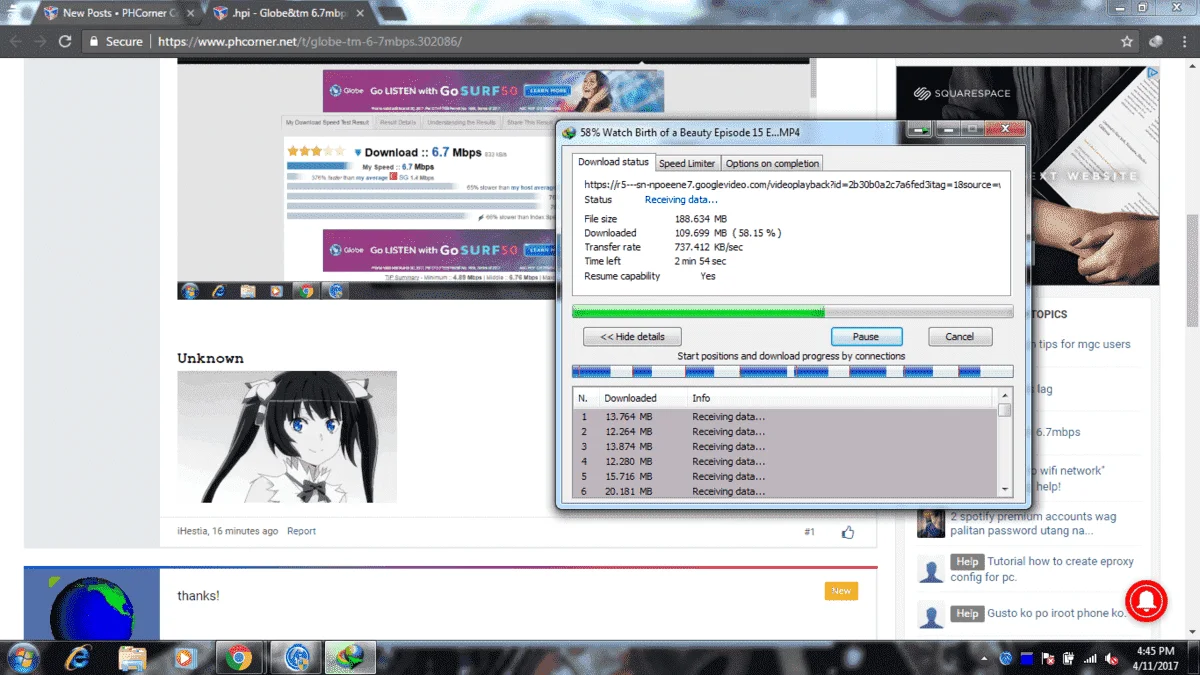Click the #1 post number link
The width and height of the screenshot is (1200, 675).
click(x=809, y=532)
